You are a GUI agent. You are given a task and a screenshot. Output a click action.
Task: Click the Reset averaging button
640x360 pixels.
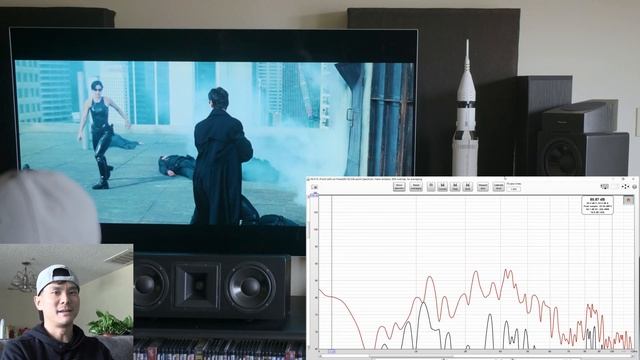coord(416,187)
